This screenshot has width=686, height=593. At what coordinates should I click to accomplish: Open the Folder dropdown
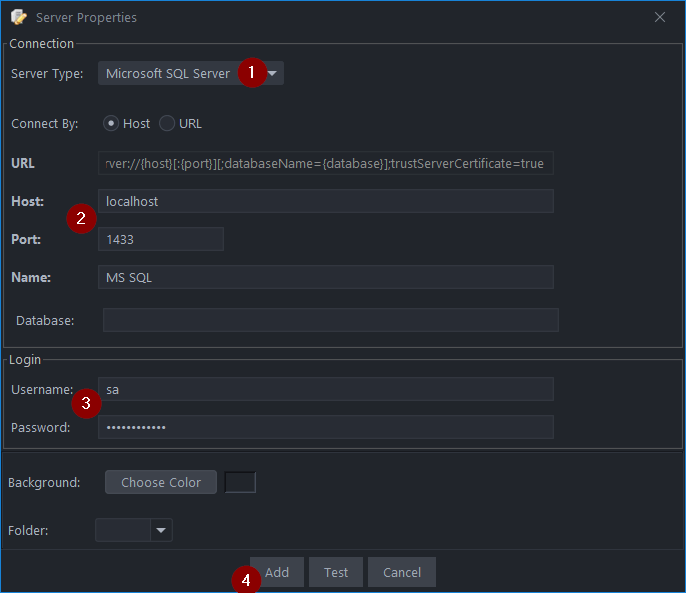click(x=161, y=530)
